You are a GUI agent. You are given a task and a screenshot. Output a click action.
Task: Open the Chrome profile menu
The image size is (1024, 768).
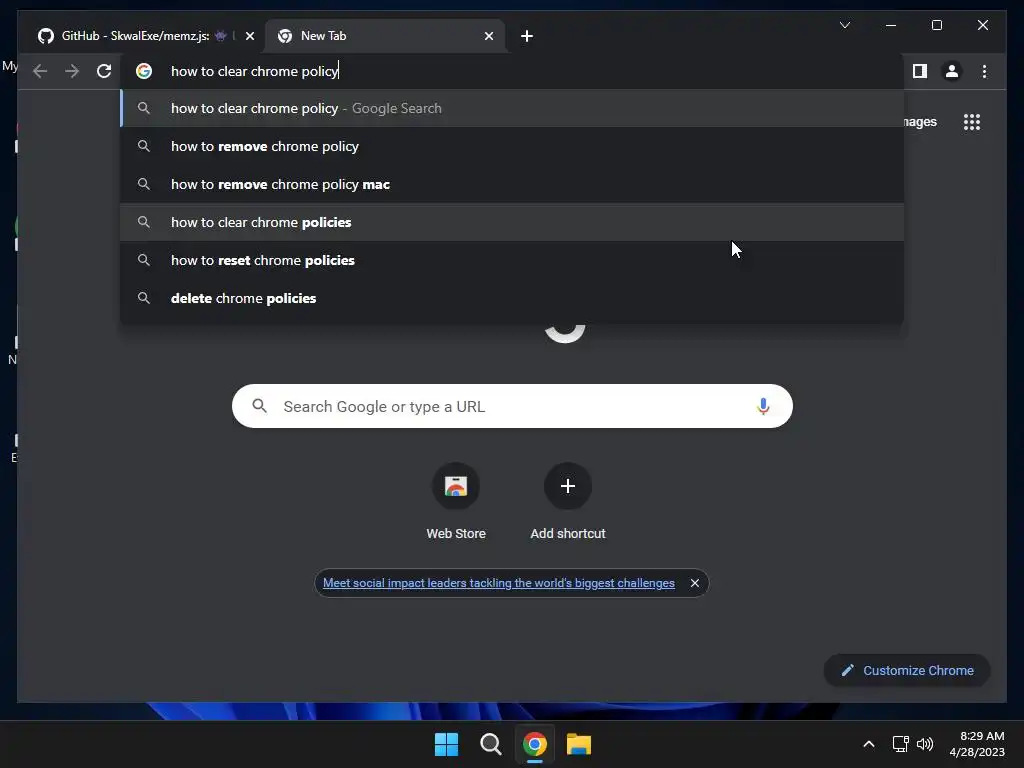[x=952, y=71]
